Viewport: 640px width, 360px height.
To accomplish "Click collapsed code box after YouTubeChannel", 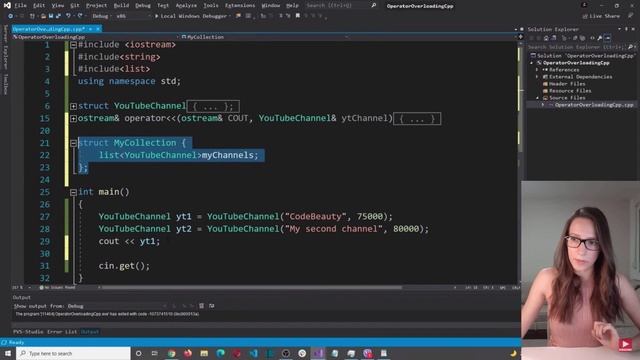I will pyautogui.click(x=213, y=107).
